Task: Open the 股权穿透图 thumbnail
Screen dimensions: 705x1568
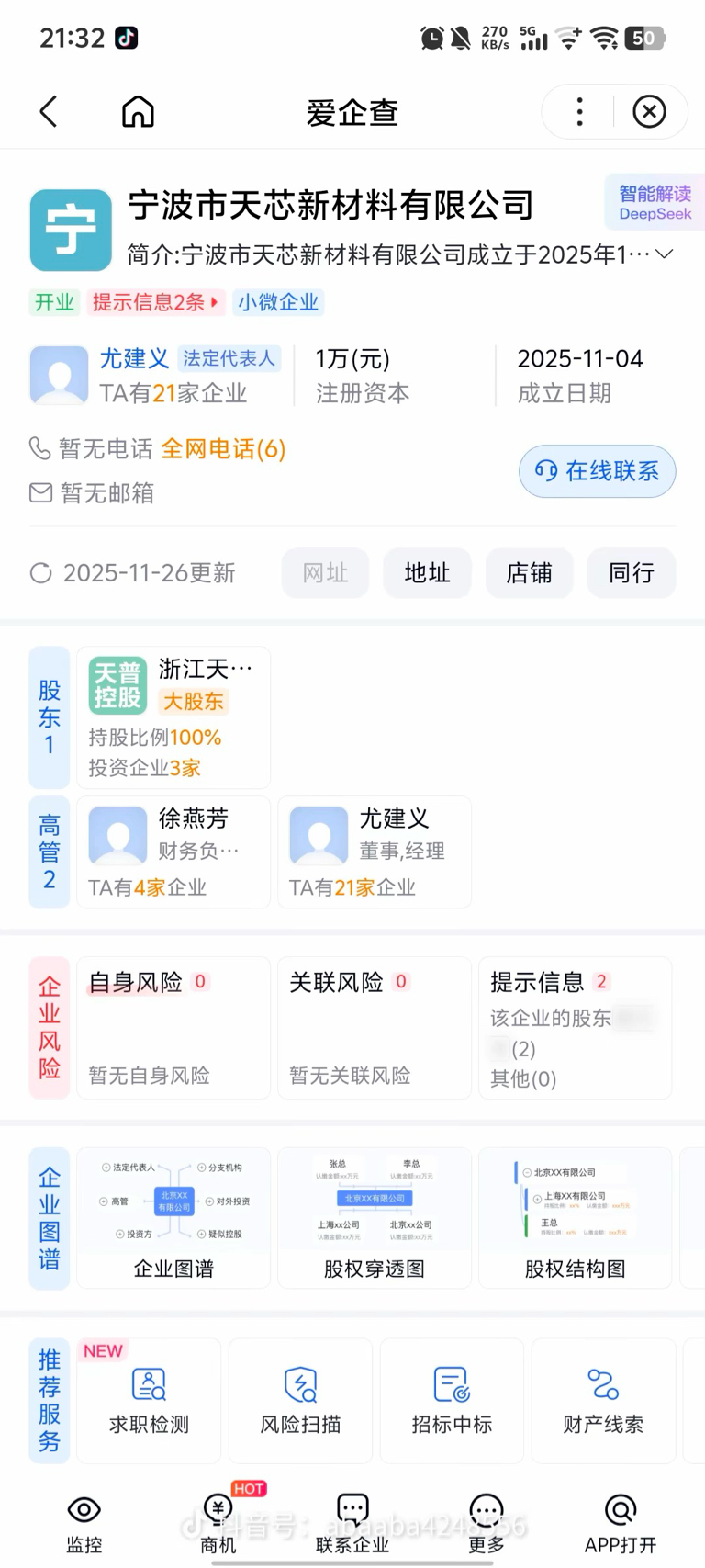Action: 375,1217
